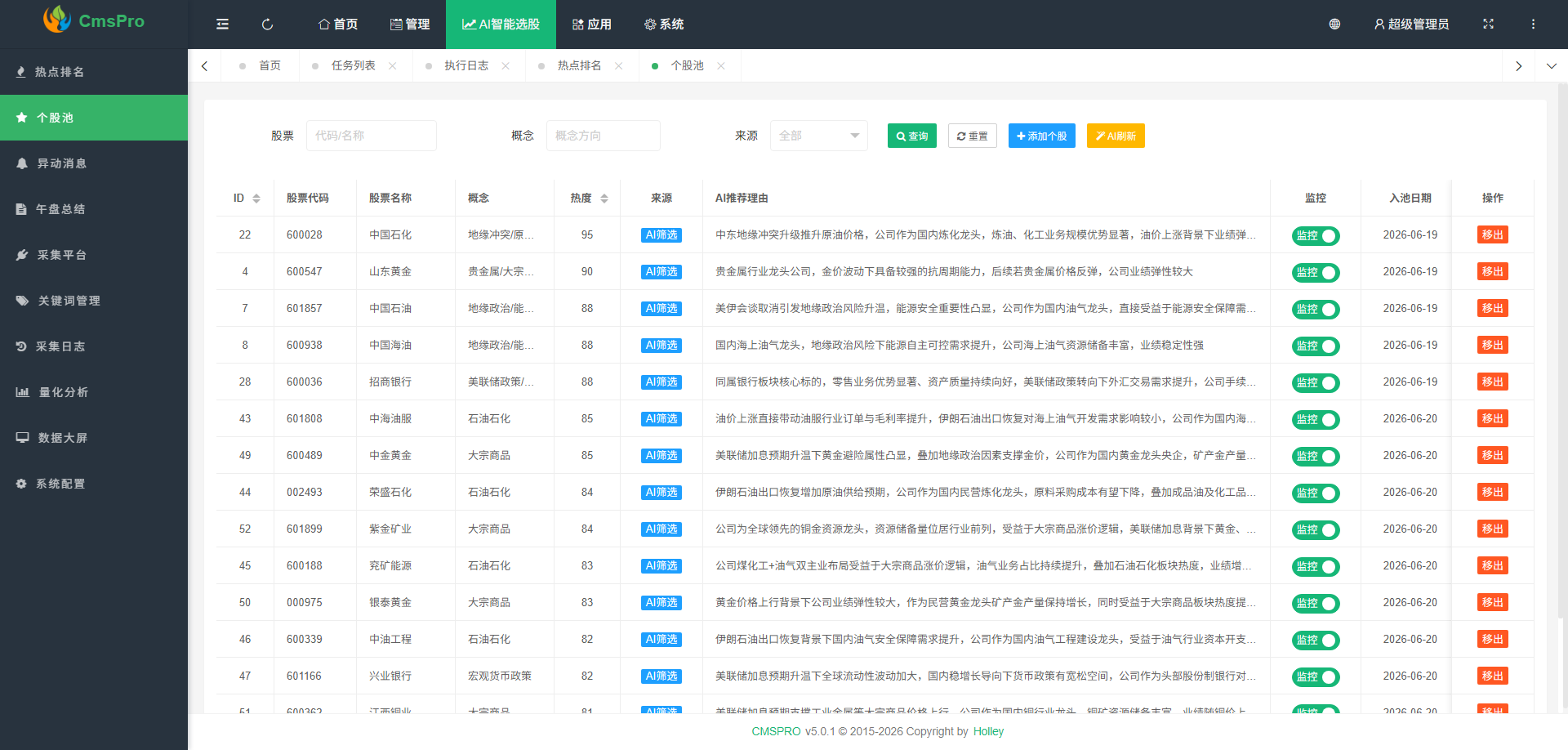Open 应用 in top navigation
This screenshot has width=1568, height=750.
(x=592, y=25)
